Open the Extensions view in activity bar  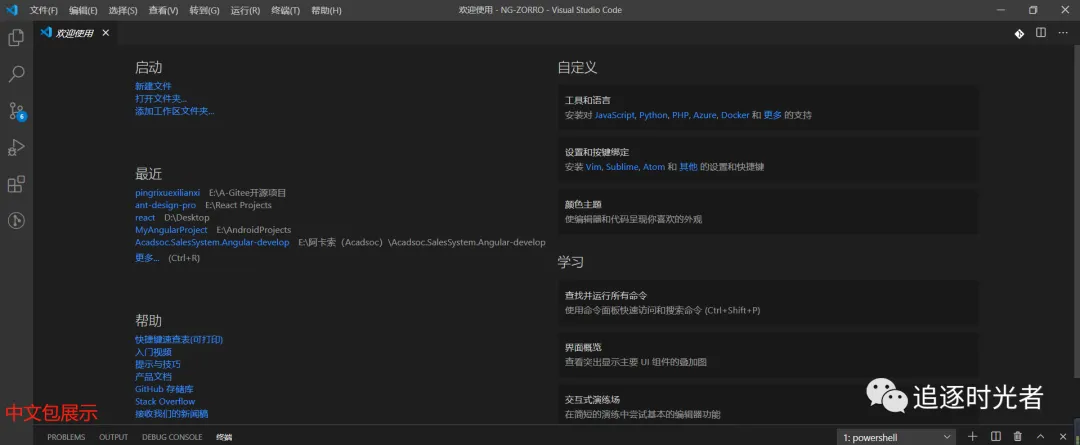[x=16, y=184]
